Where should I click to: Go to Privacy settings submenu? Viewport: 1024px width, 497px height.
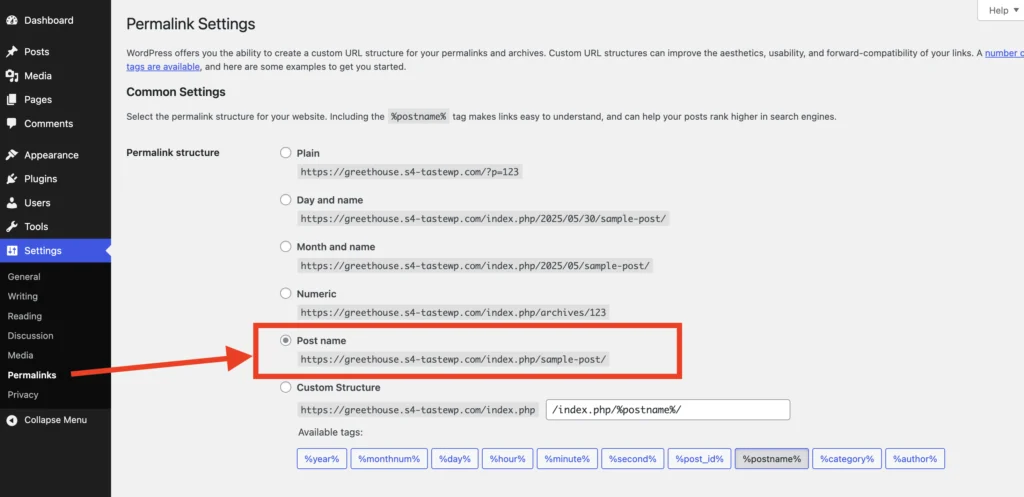[x=23, y=394]
